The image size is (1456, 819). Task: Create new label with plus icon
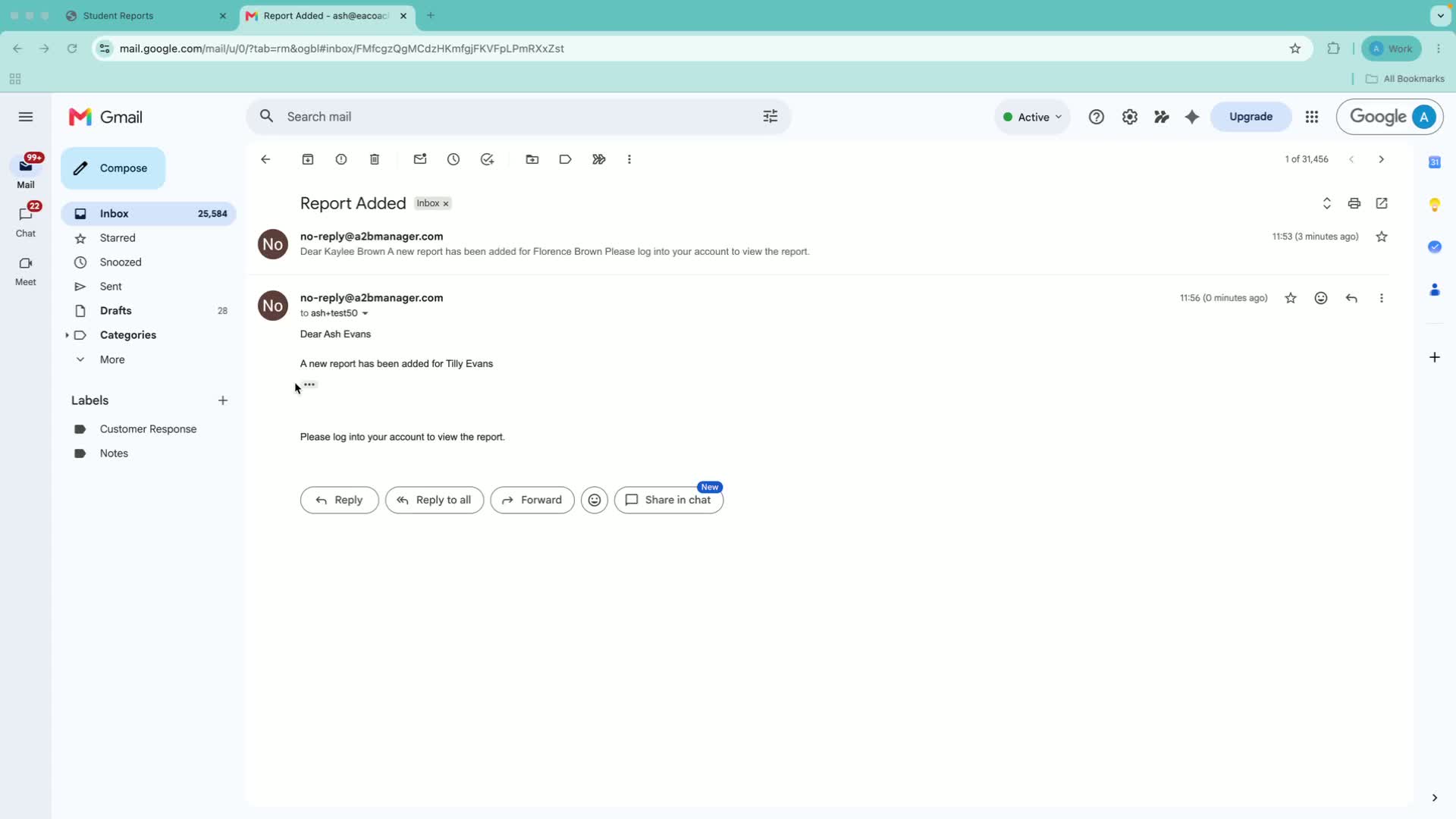(x=223, y=400)
